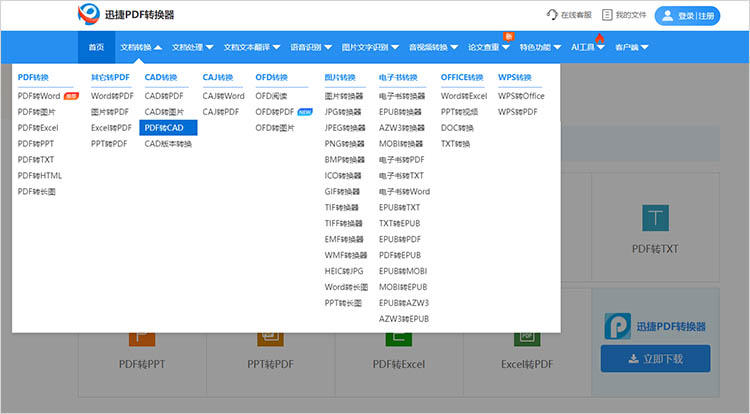The height and width of the screenshot is (414, 750).
Task: Select AZW3转EPUB in the menu
Action: coord(404,319)
